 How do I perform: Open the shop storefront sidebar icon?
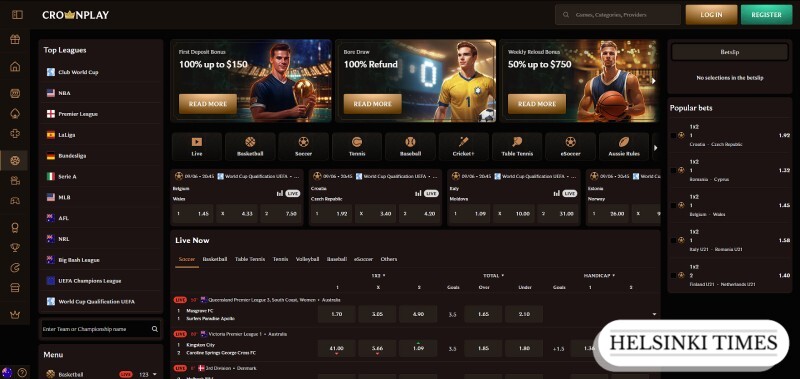[x=15, y=288]
